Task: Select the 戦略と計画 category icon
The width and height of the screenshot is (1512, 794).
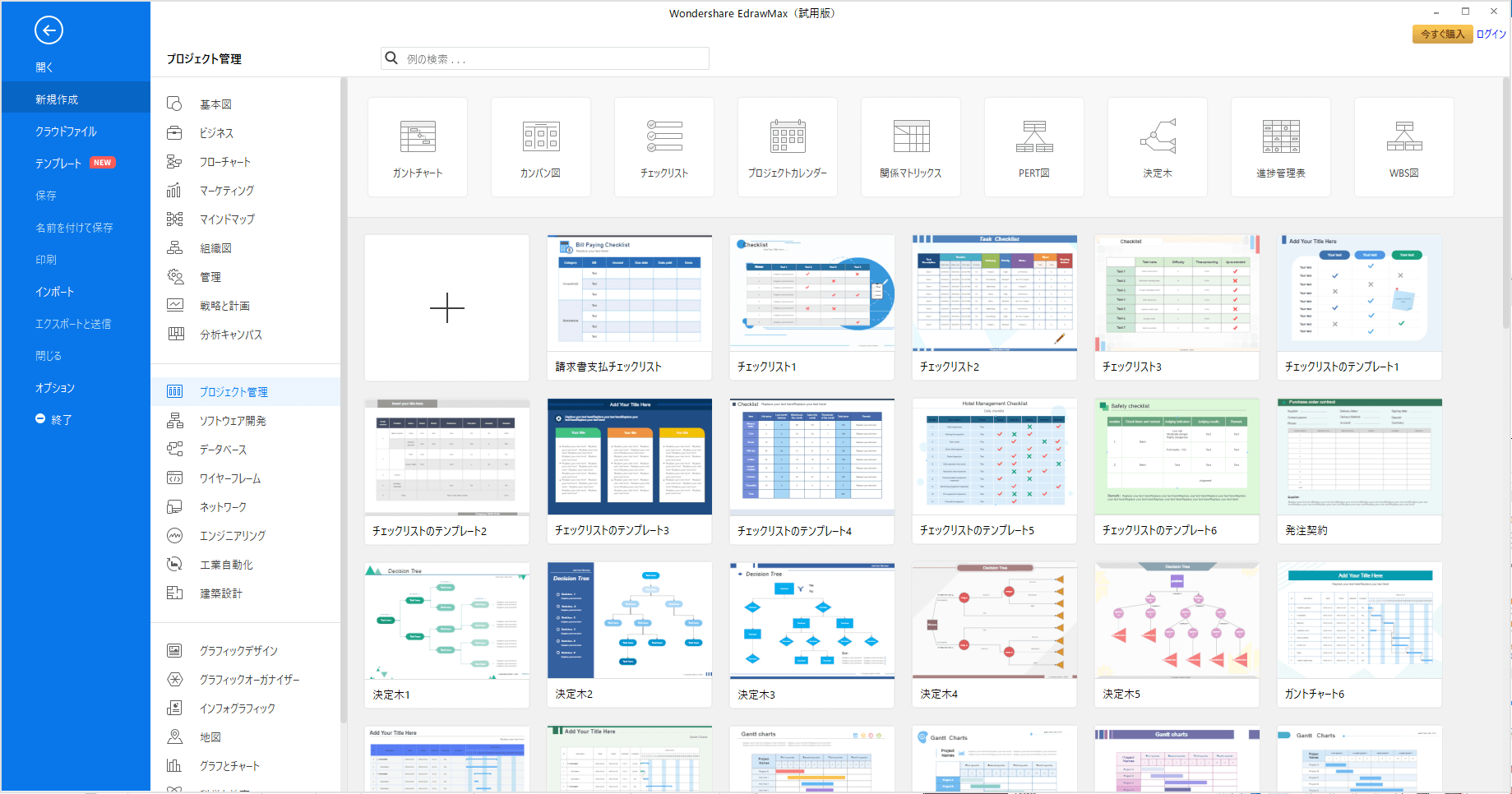Action: [x=174, y=305]
